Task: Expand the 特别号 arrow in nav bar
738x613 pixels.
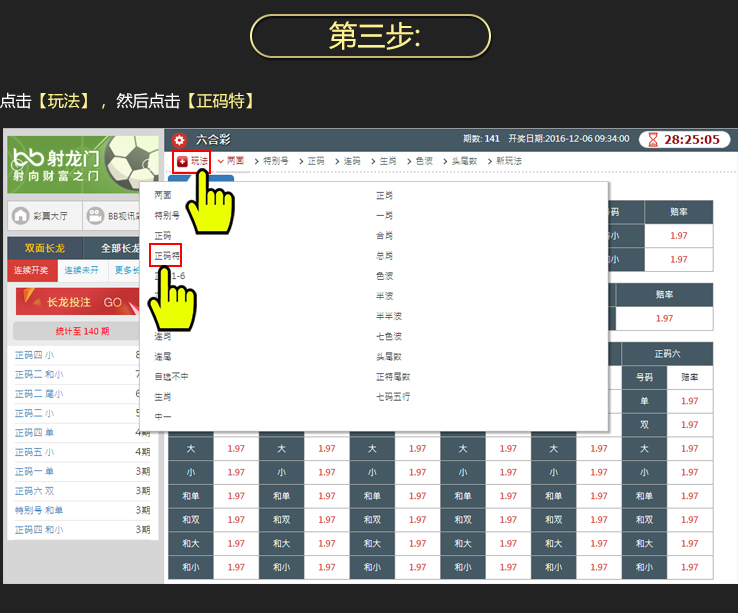Action: click(256, 161)
